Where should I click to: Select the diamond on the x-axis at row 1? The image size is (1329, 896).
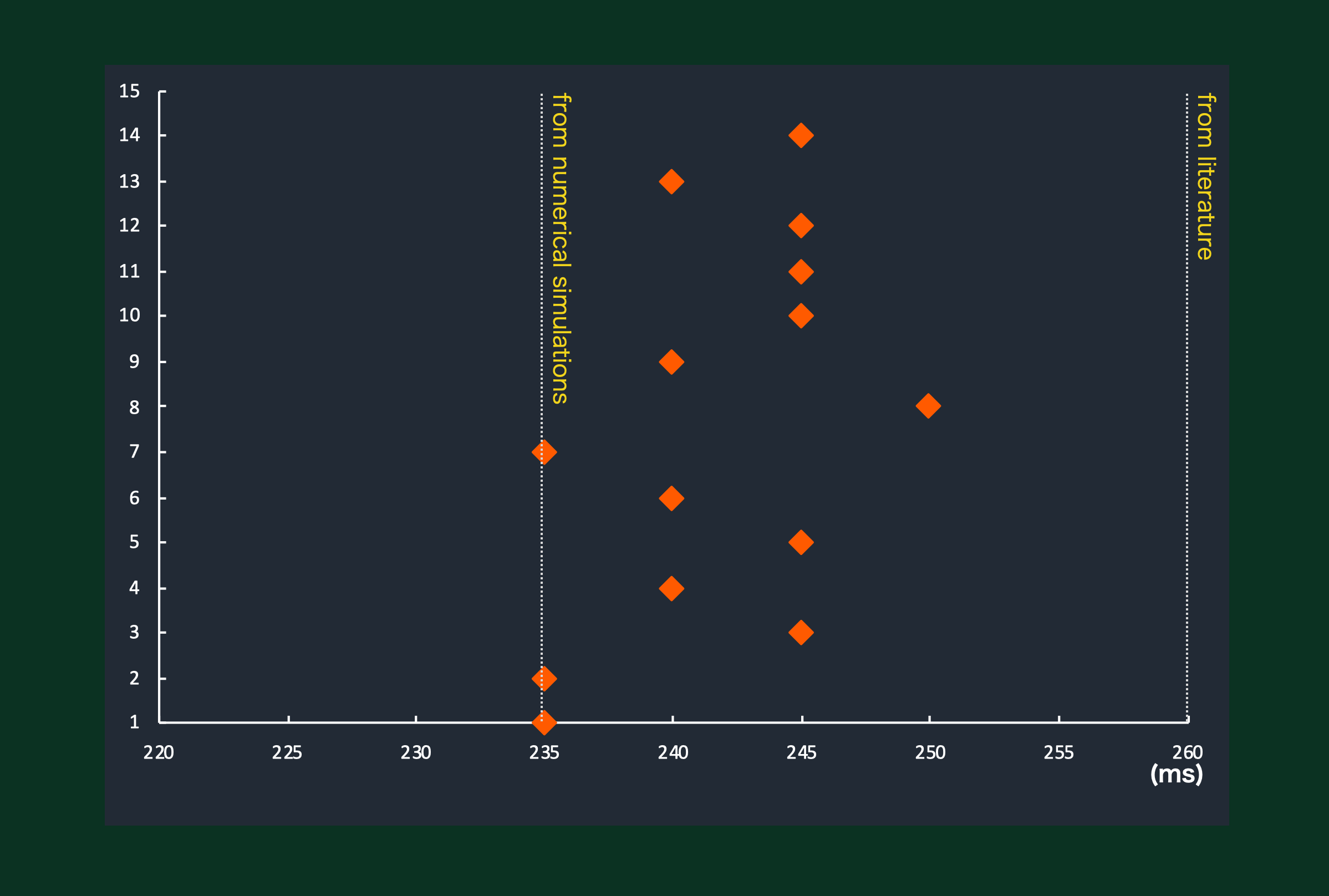(x=544, y=723)
